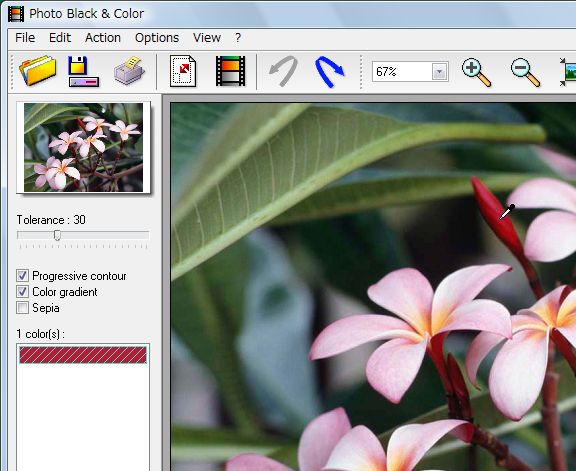Save the image using the floppy disk icon

[x=83, y=71]
